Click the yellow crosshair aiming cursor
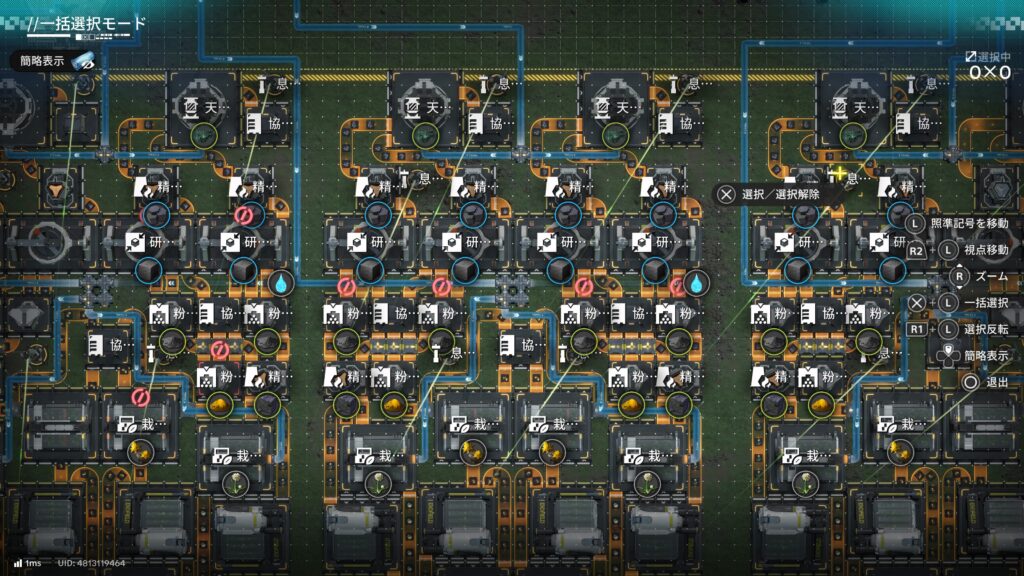Image resolution: width=1024 pixels, height=576 pixels. pyautogui.click(x=838, y=175)
